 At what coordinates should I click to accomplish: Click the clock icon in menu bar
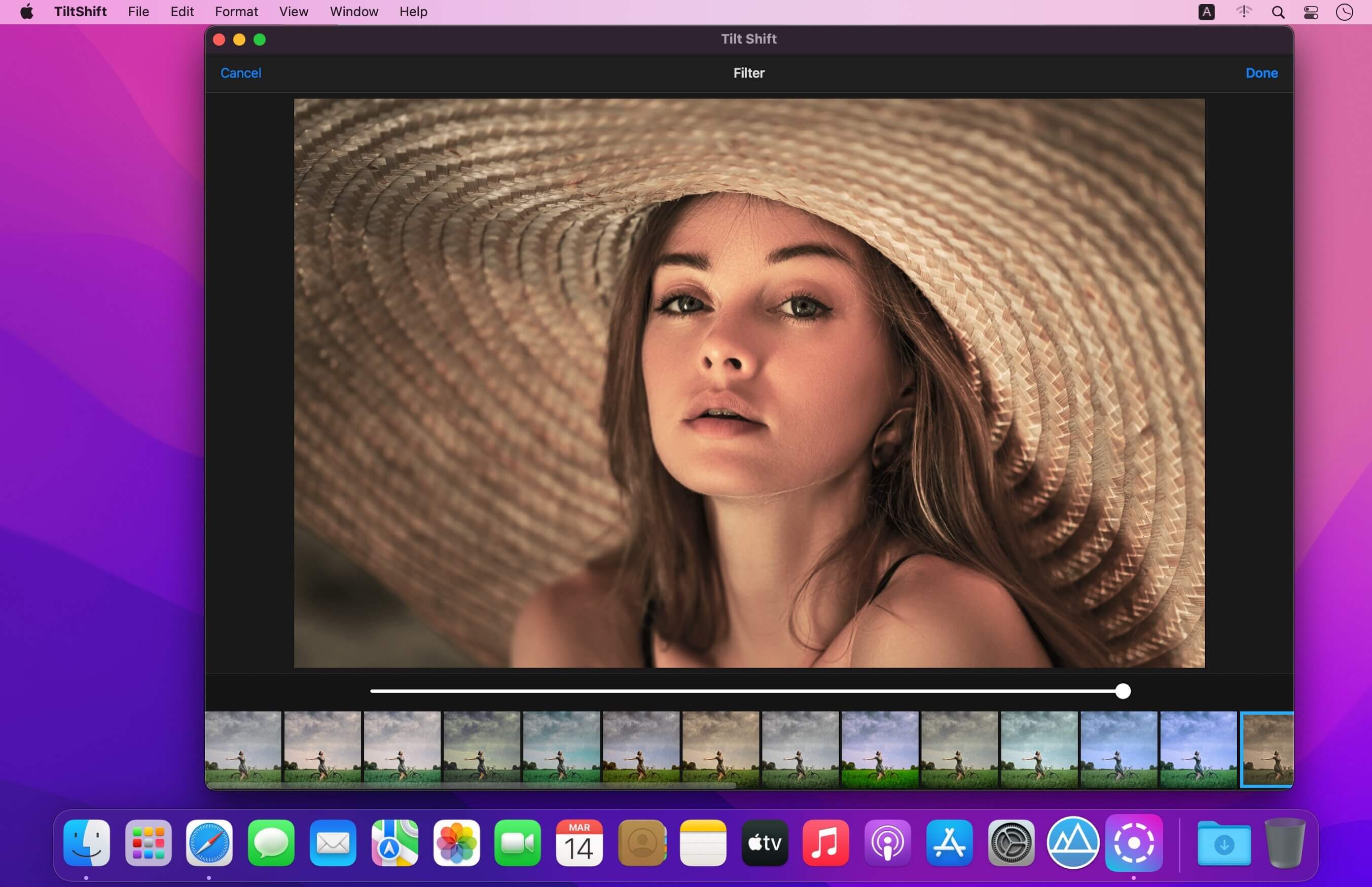[1344, 12]
